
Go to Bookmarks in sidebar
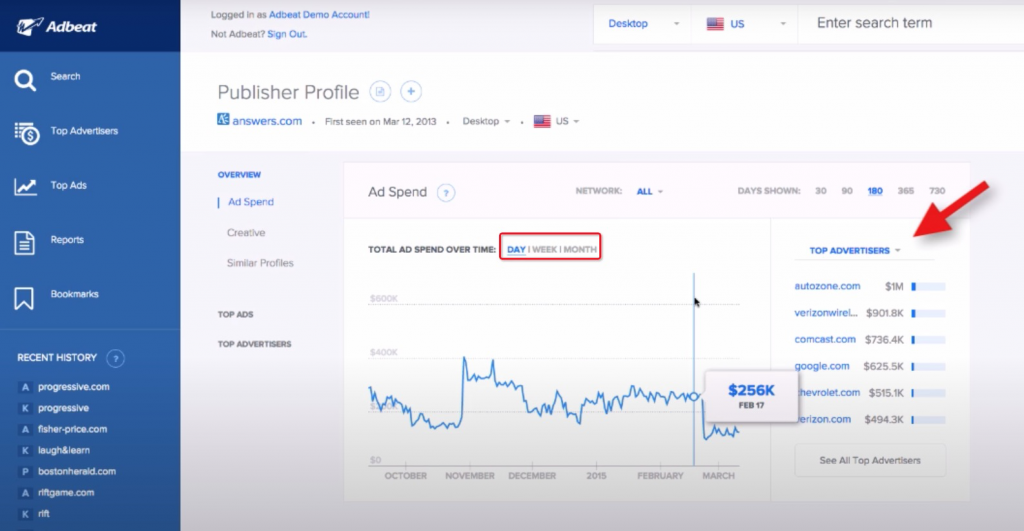click(x=74, y=294)
